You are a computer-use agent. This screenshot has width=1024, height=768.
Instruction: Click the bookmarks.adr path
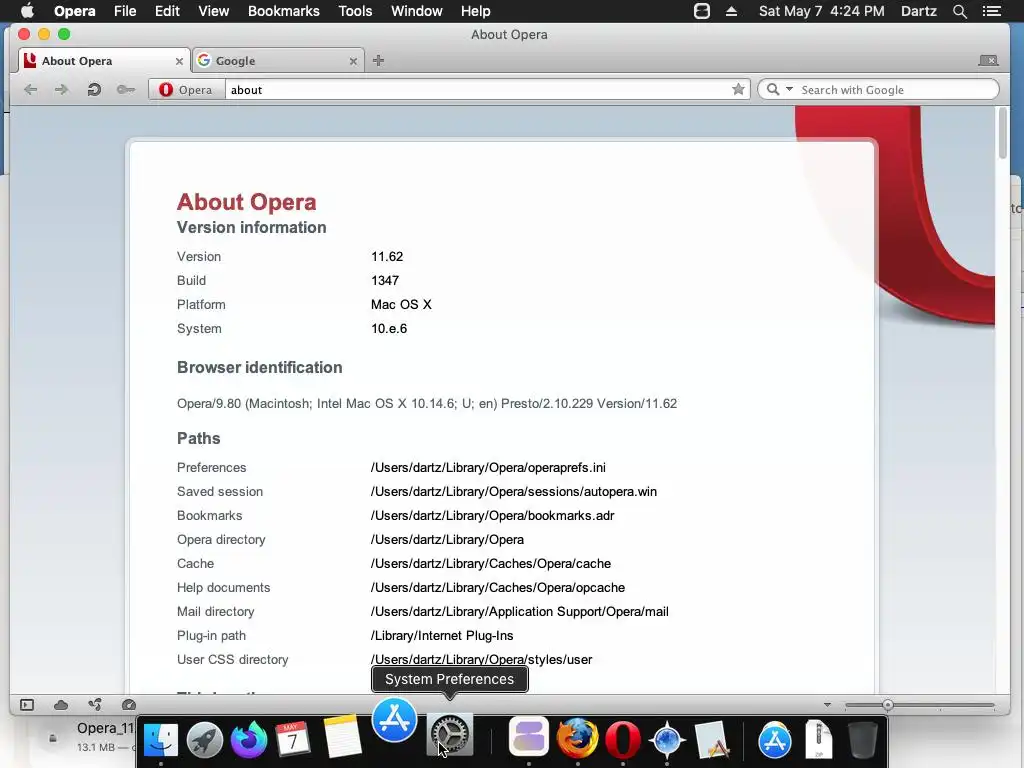click(492, 516)
